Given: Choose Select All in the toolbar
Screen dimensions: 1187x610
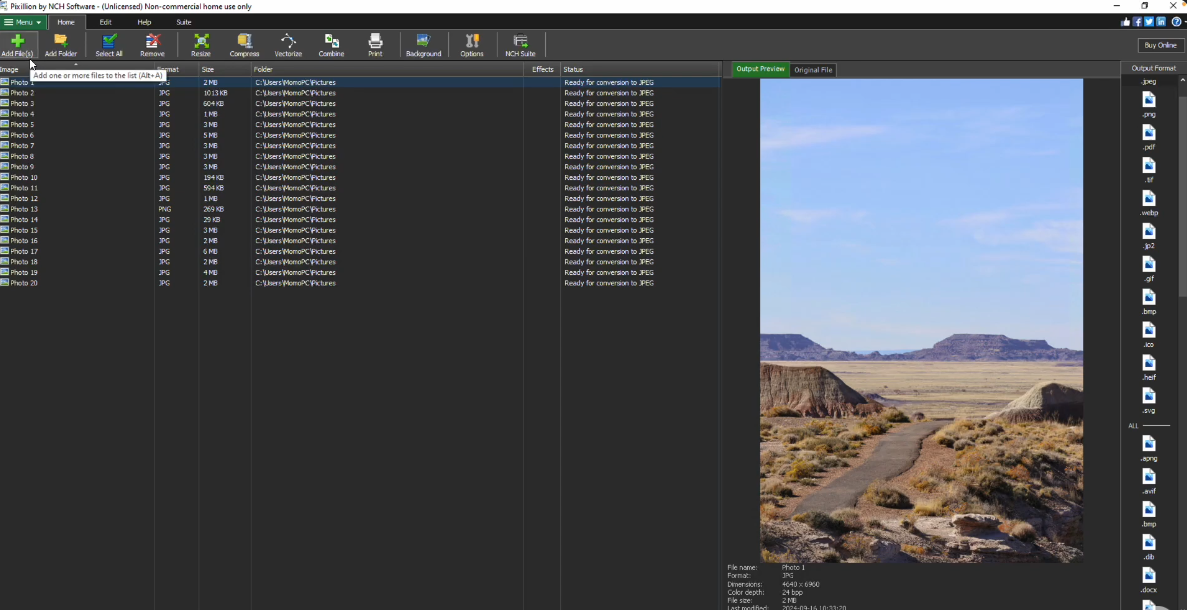Looking at the screenshot, I should point(109,45).
